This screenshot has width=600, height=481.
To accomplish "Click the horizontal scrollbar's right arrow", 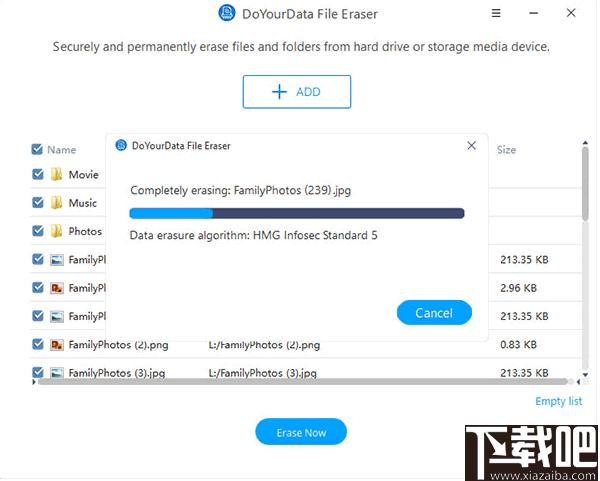I will [x=579, y=382].
